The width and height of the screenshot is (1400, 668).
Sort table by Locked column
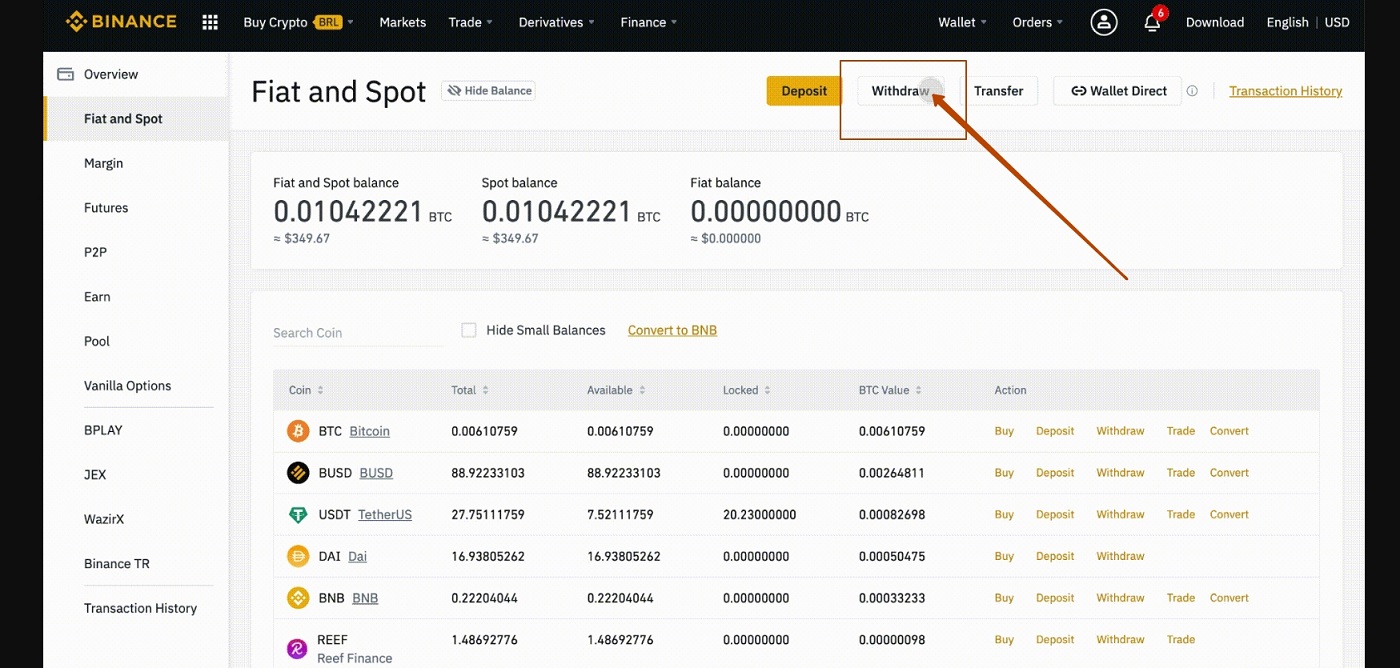[746, 390]
